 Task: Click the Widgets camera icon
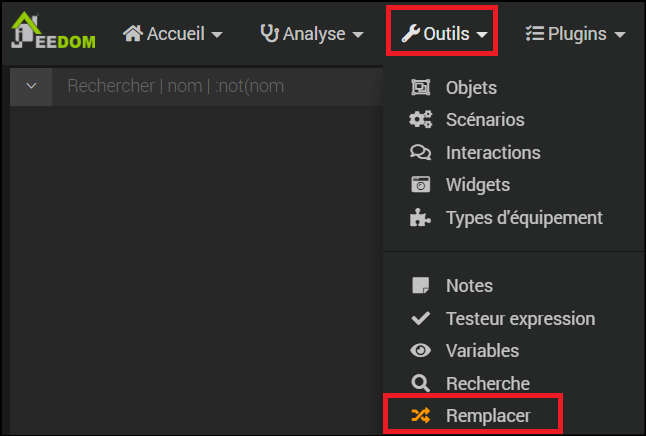[x=420, y=184]
